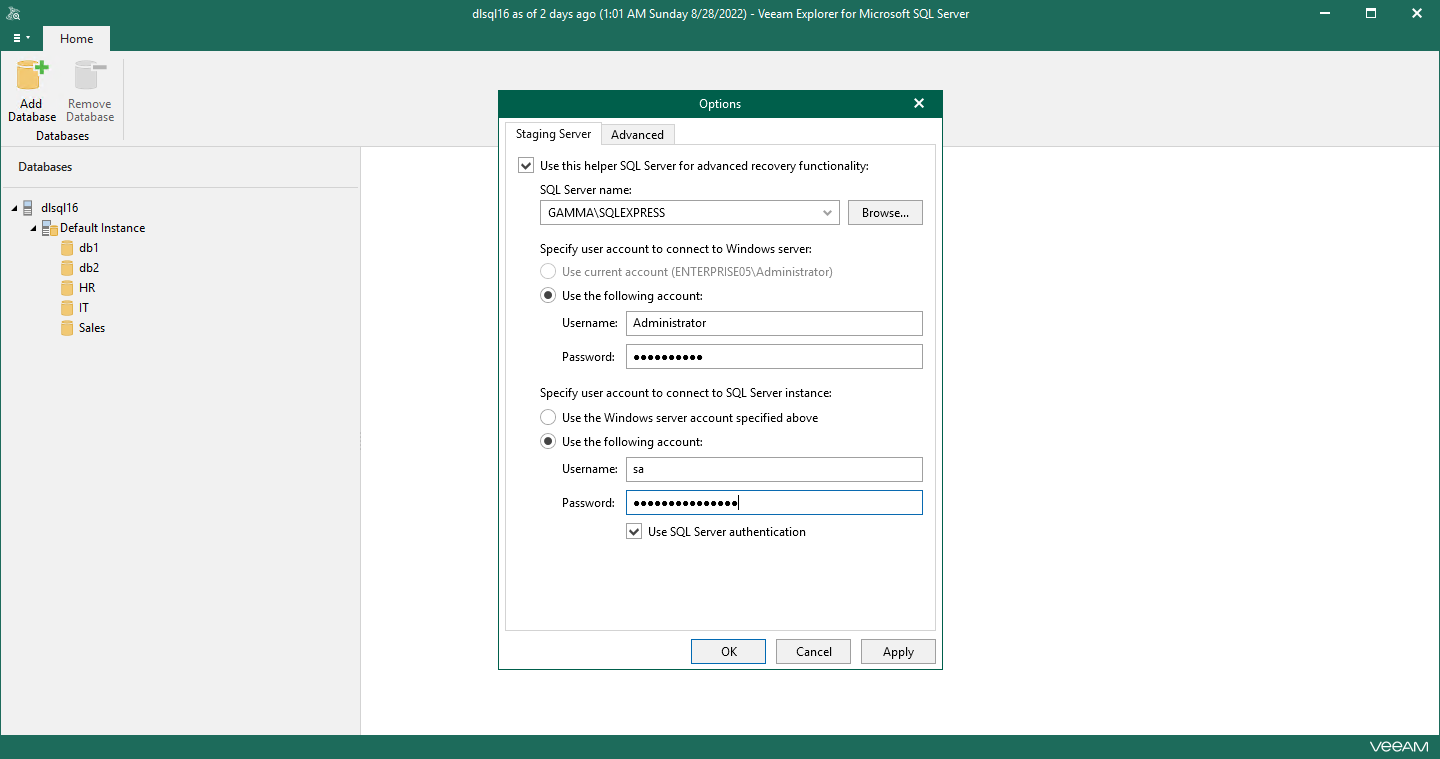Toggle Use this helper SQL Server checkbox

pos(526,166)
